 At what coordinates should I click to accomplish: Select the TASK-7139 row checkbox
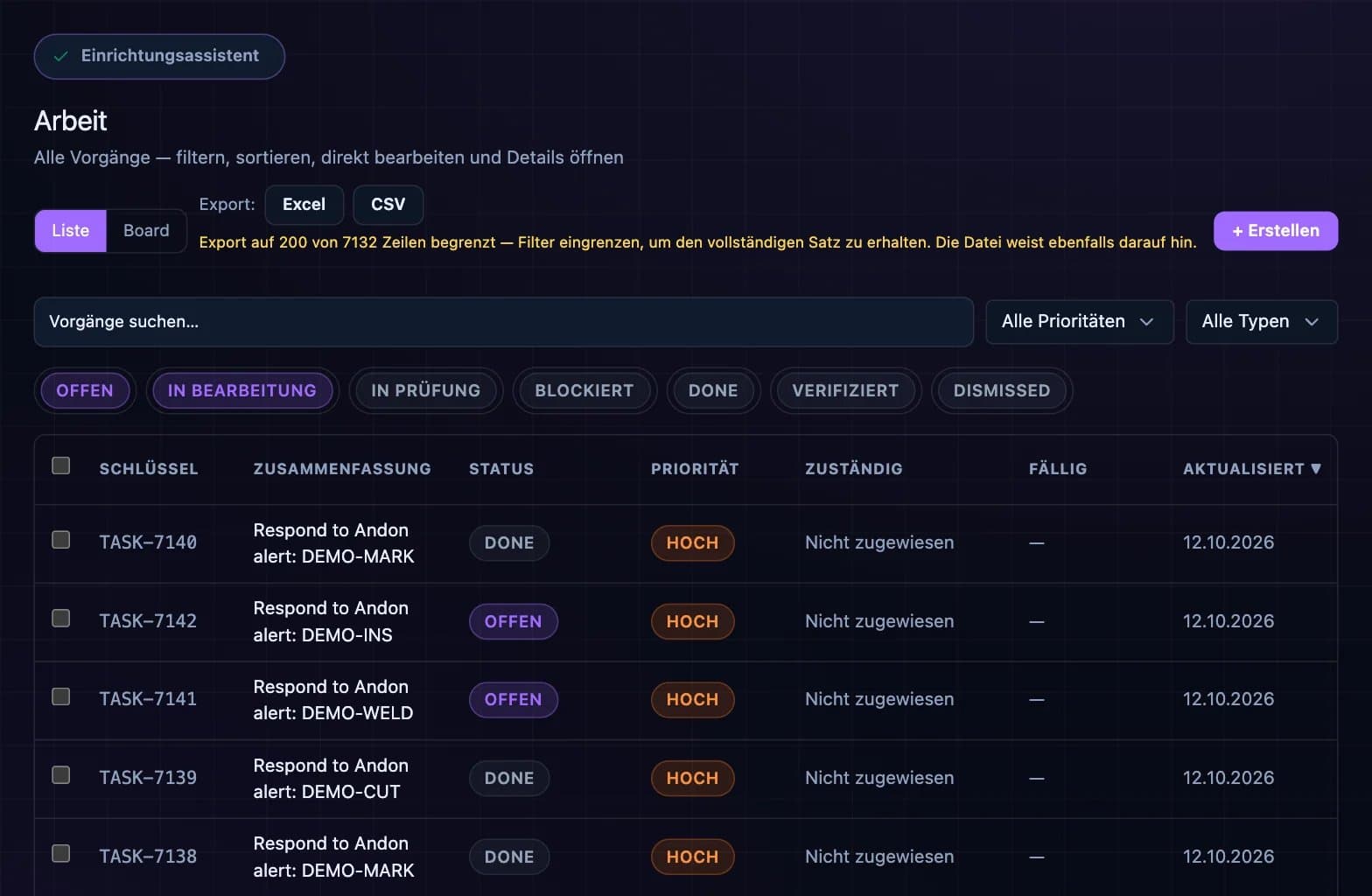[x=60, y=774]
